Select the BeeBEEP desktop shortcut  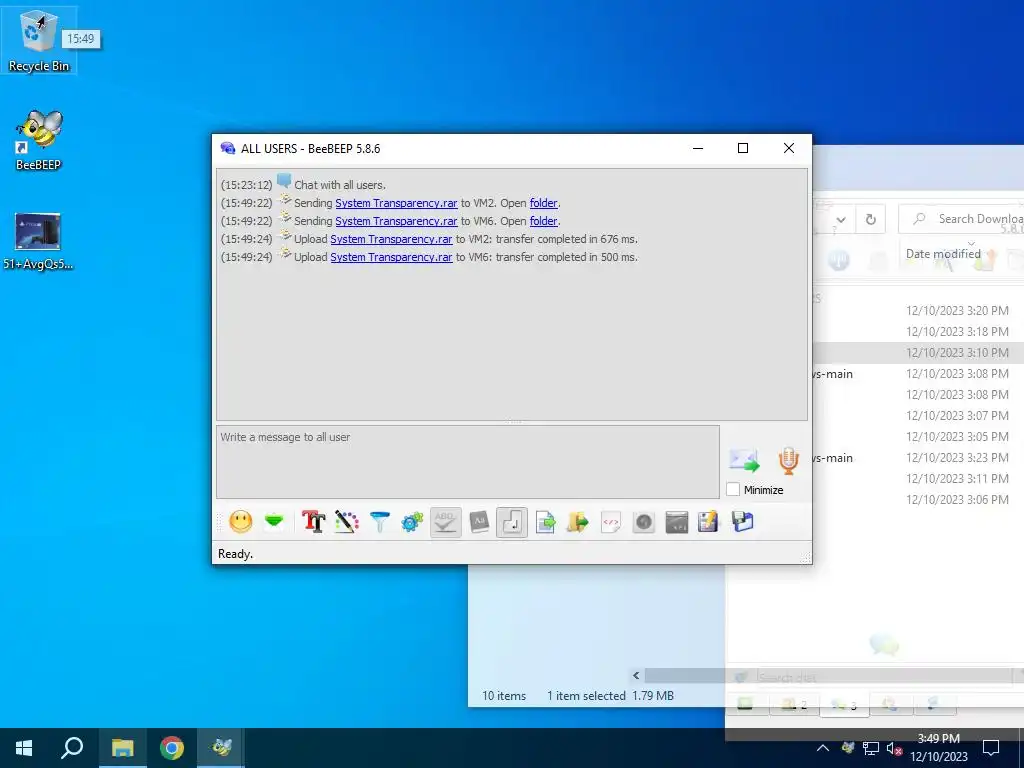point(39,140)
